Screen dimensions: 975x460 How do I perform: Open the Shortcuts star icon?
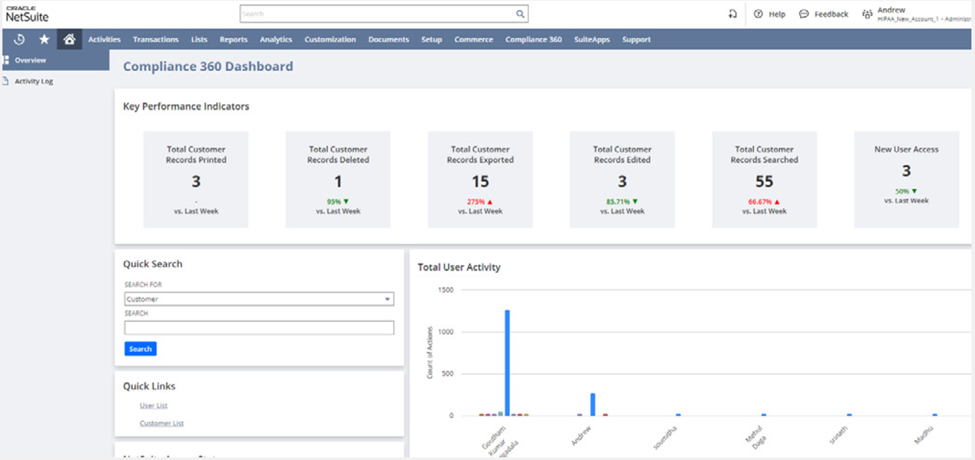point(44,39)
